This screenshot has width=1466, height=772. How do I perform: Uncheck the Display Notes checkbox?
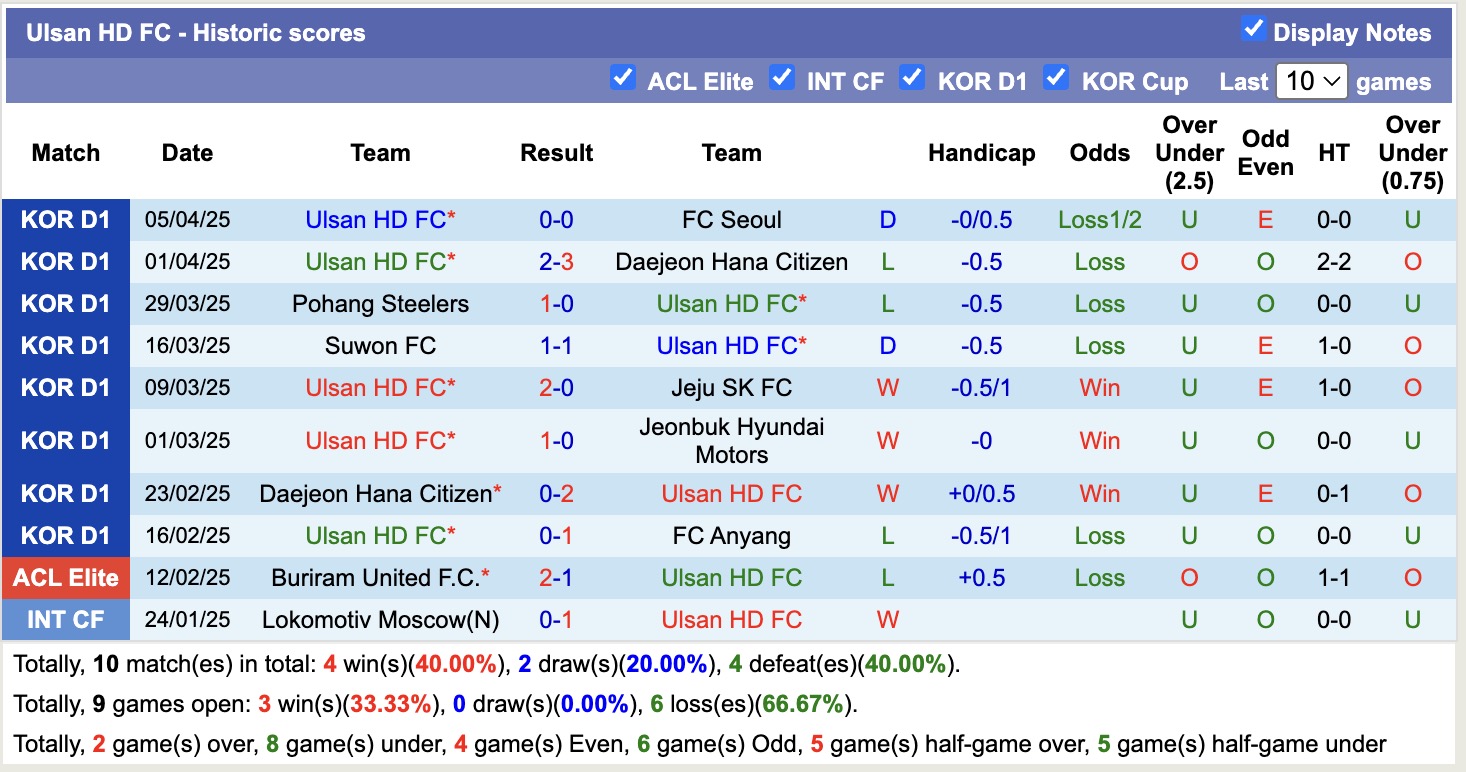1253,30
